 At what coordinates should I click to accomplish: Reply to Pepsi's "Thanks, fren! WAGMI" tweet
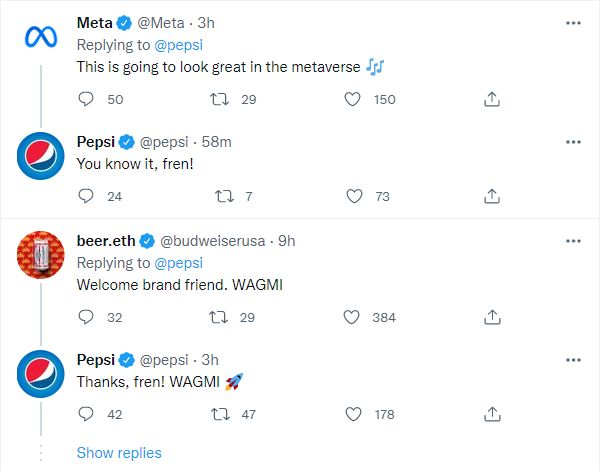point(86,414)
